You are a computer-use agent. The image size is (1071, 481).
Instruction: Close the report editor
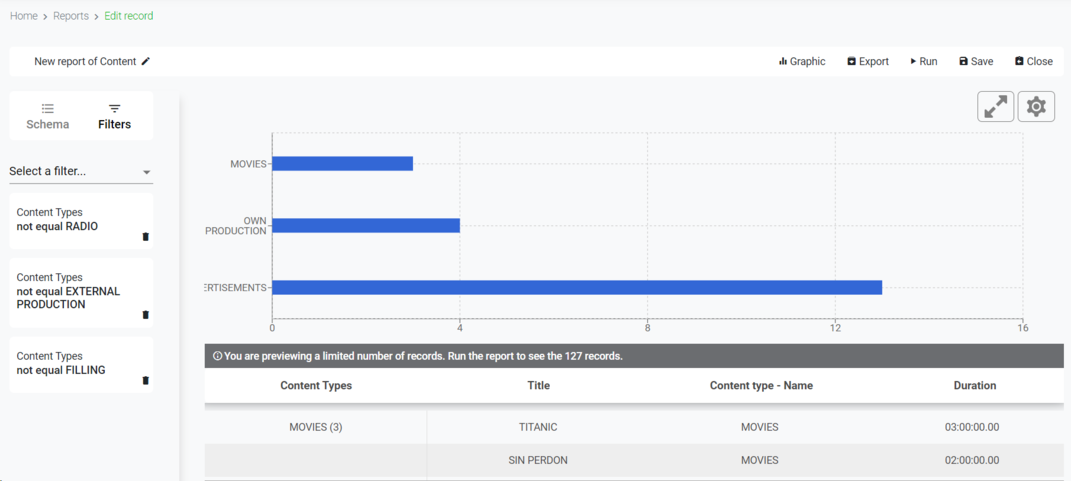point(1033,61)
